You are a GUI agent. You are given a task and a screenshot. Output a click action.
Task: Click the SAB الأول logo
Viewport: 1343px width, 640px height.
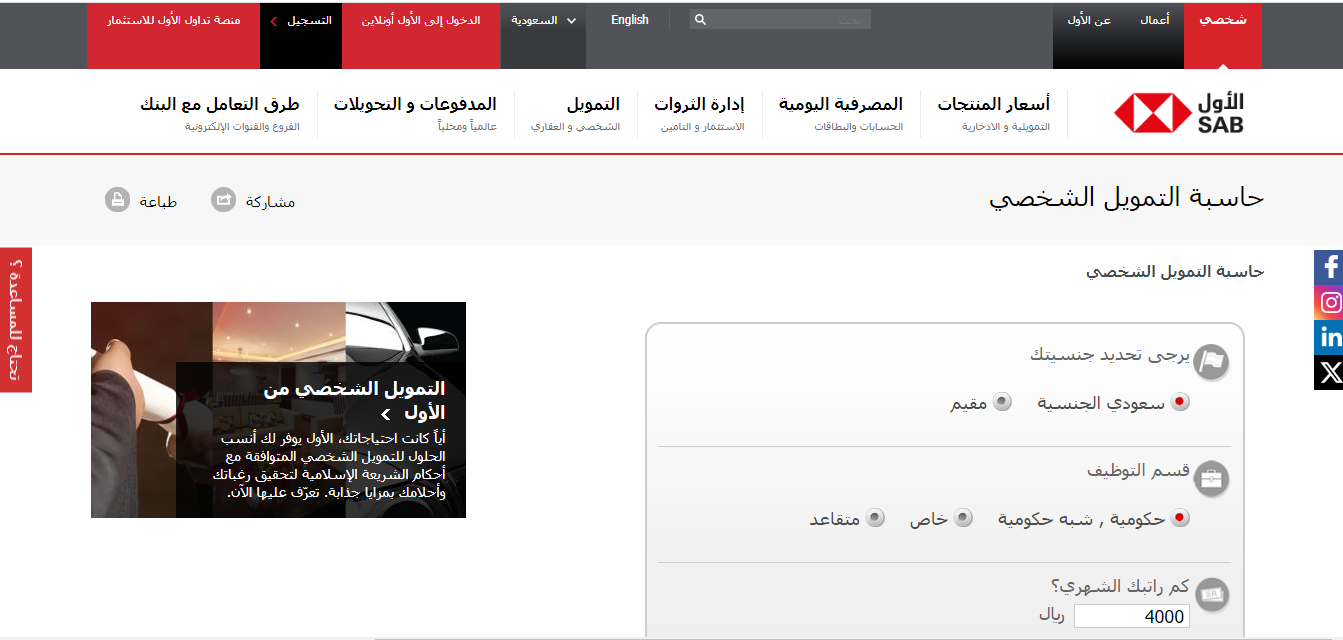1179,113
